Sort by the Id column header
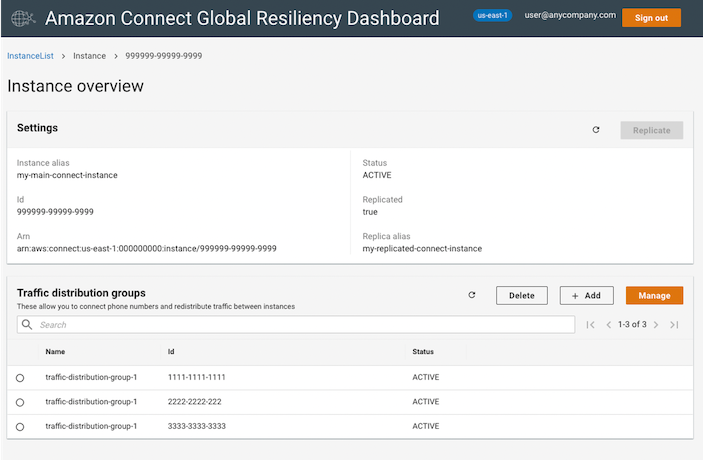This screenshot has width=703, height=460. [x=171, y=352]
